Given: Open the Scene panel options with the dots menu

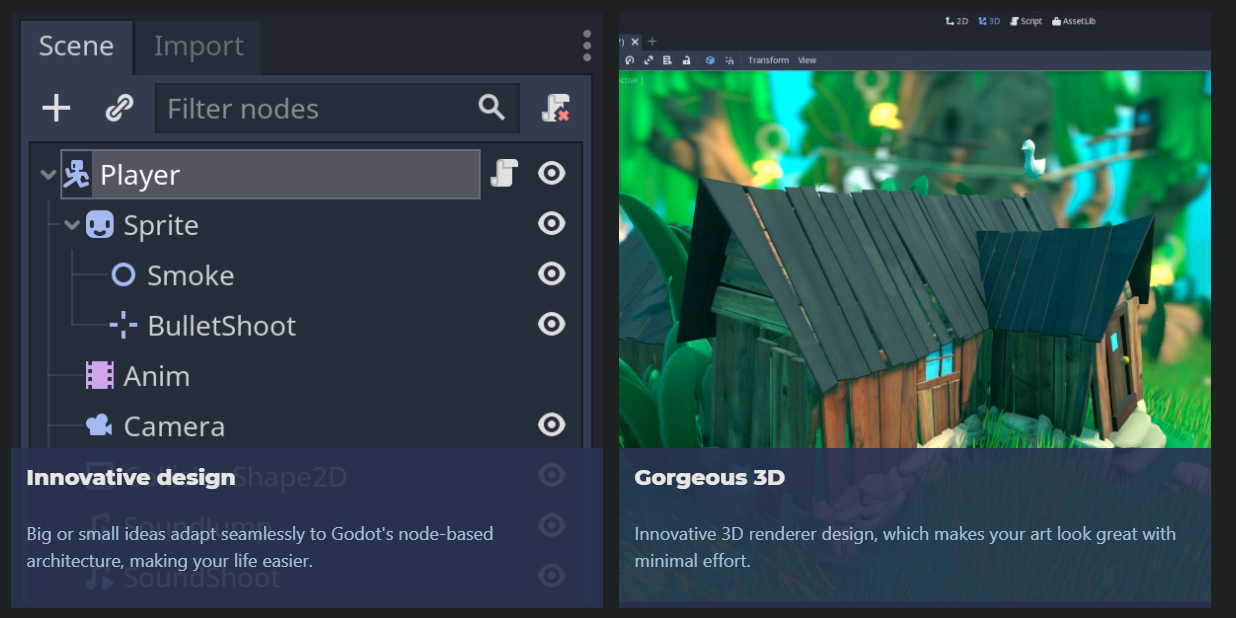Looking at the screenshot, I should pos(587,46).
